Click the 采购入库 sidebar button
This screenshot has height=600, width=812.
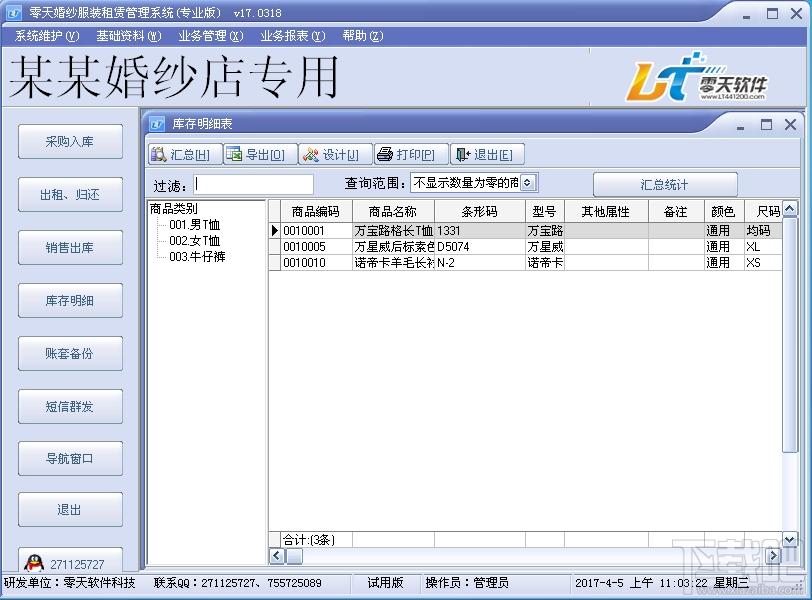(70, 141)
